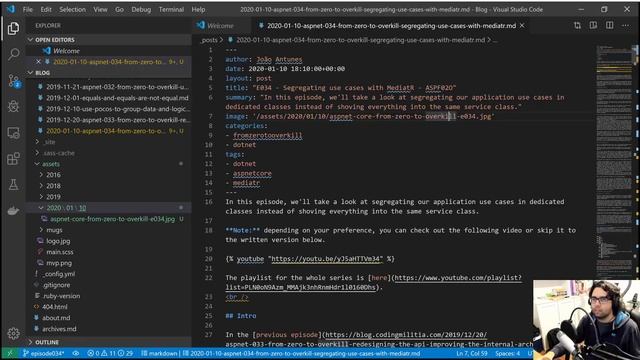The height and width of the screenshot is (360, 640).
Task: Open .gitignore in explorer
Action: [109, 285]
